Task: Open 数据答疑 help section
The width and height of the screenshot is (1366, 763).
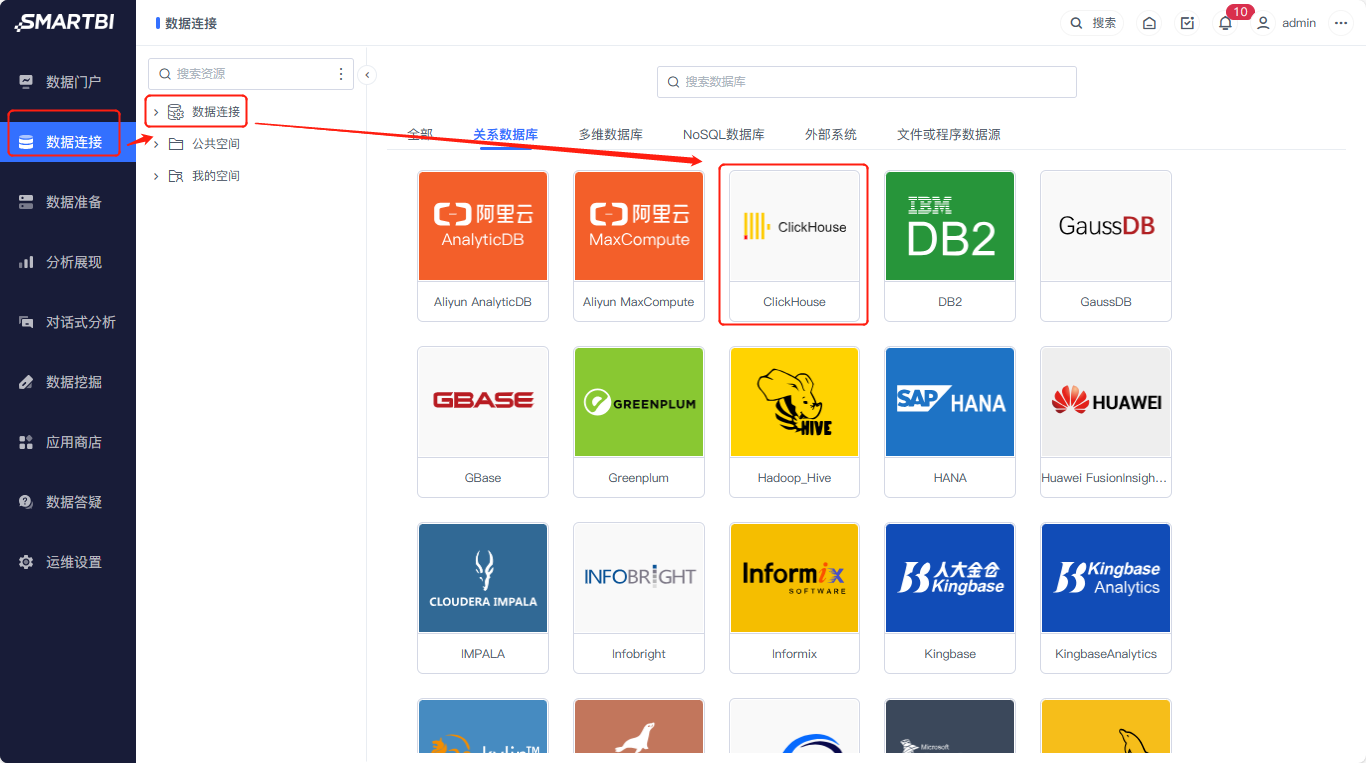Action: click(x=68, y=502)
